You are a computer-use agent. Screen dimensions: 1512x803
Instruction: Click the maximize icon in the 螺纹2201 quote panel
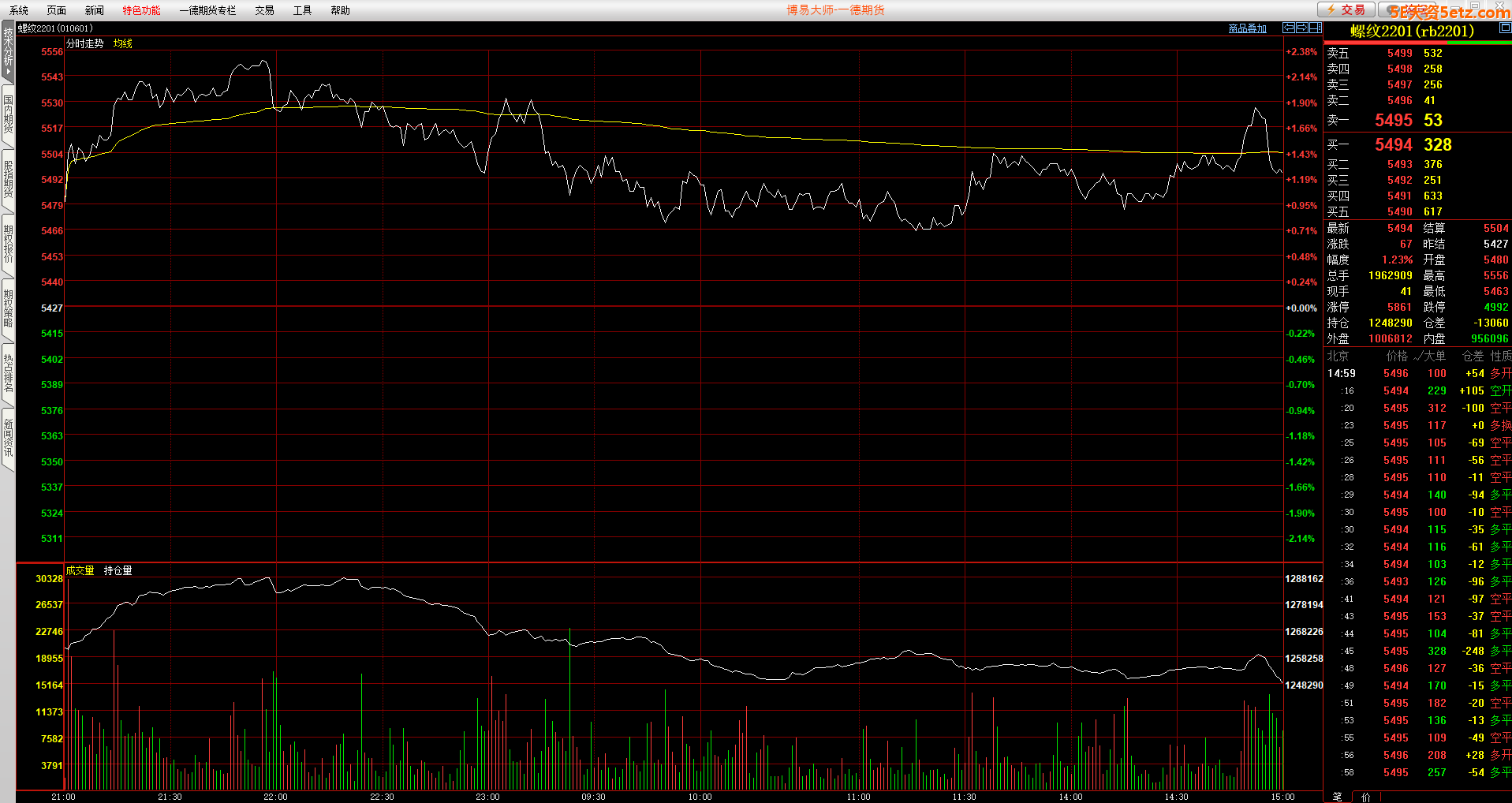[1504, 28]
